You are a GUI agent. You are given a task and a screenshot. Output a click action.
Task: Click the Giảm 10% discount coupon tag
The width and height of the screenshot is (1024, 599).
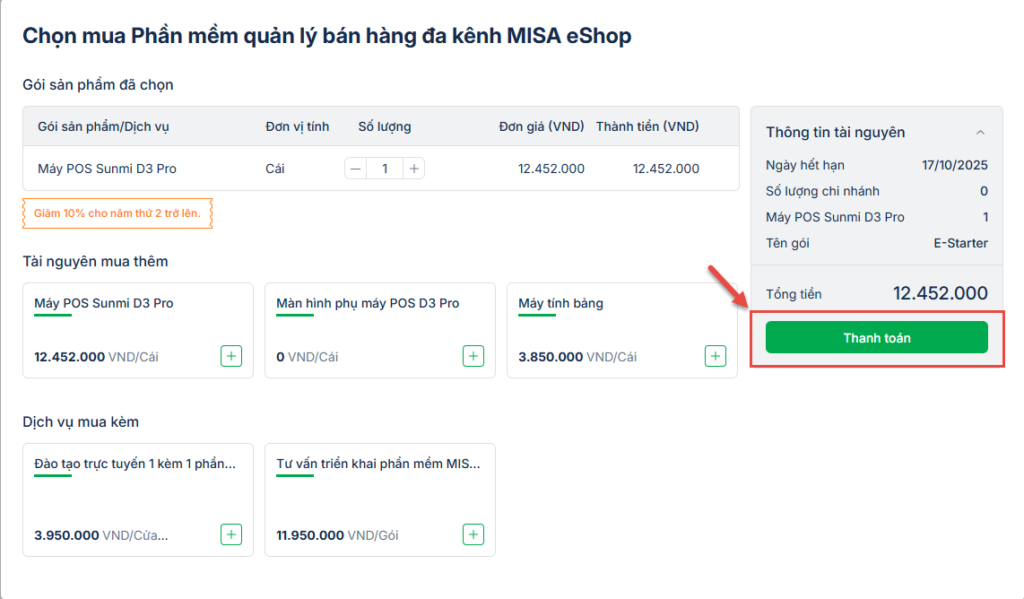(x=118, y=213)
